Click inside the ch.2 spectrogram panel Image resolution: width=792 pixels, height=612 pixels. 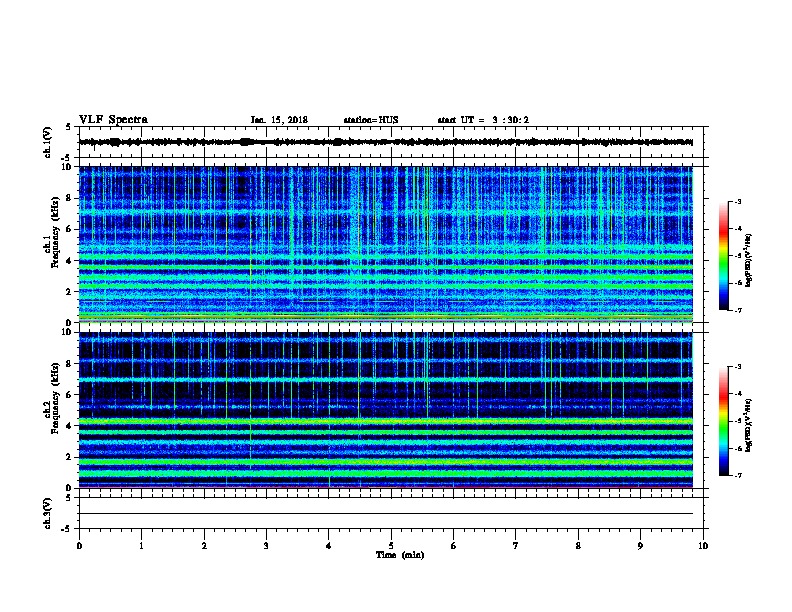pyautogui.click(x=386, y=410)
